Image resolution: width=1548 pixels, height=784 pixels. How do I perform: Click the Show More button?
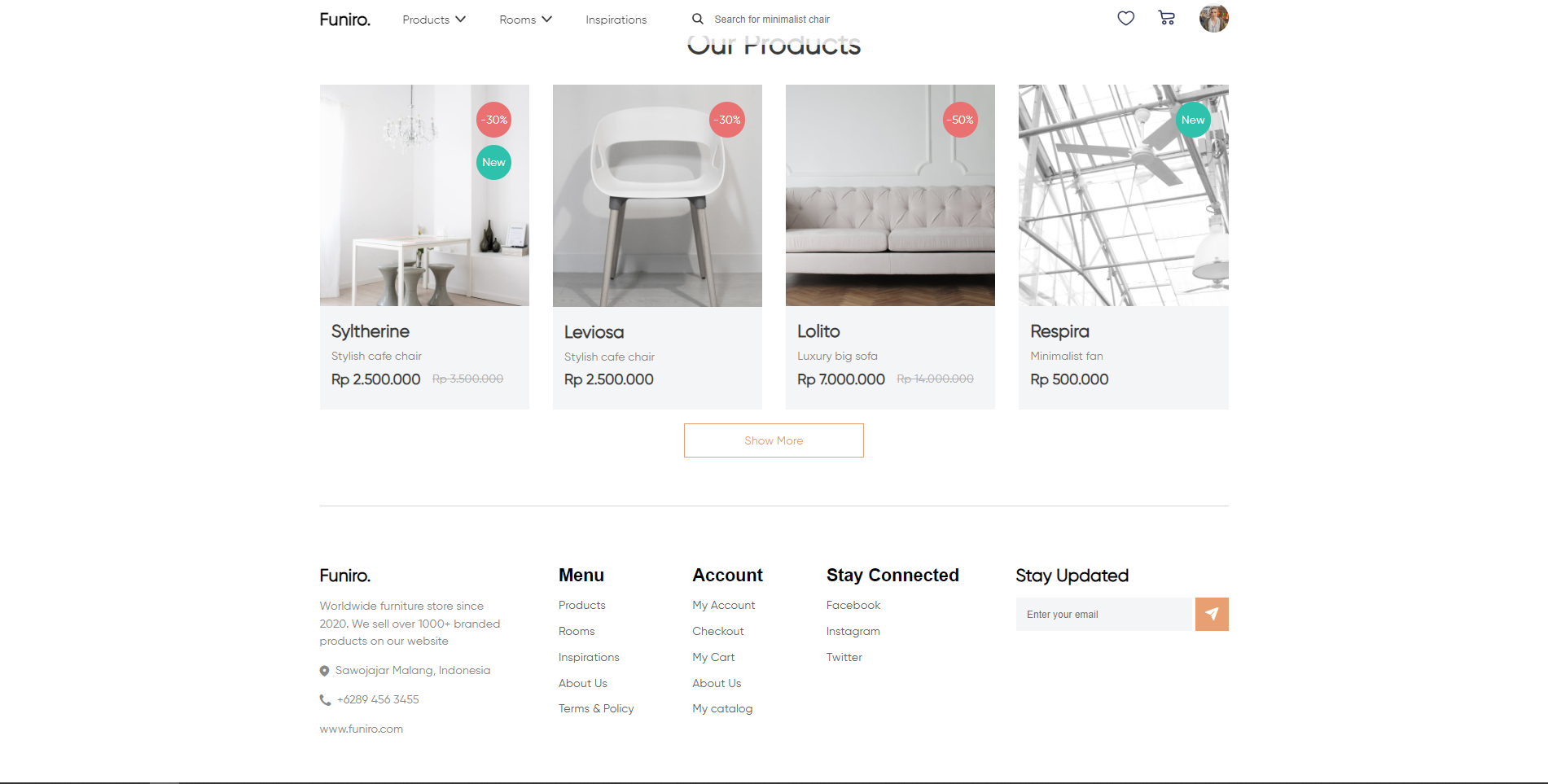pos(774,440)
